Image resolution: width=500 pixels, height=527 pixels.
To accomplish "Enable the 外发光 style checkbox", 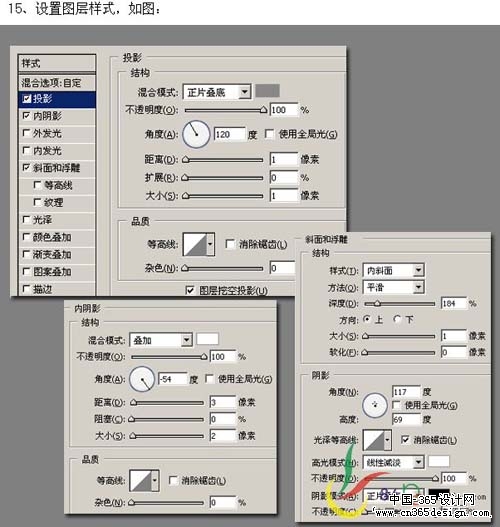I will point(26,133).
